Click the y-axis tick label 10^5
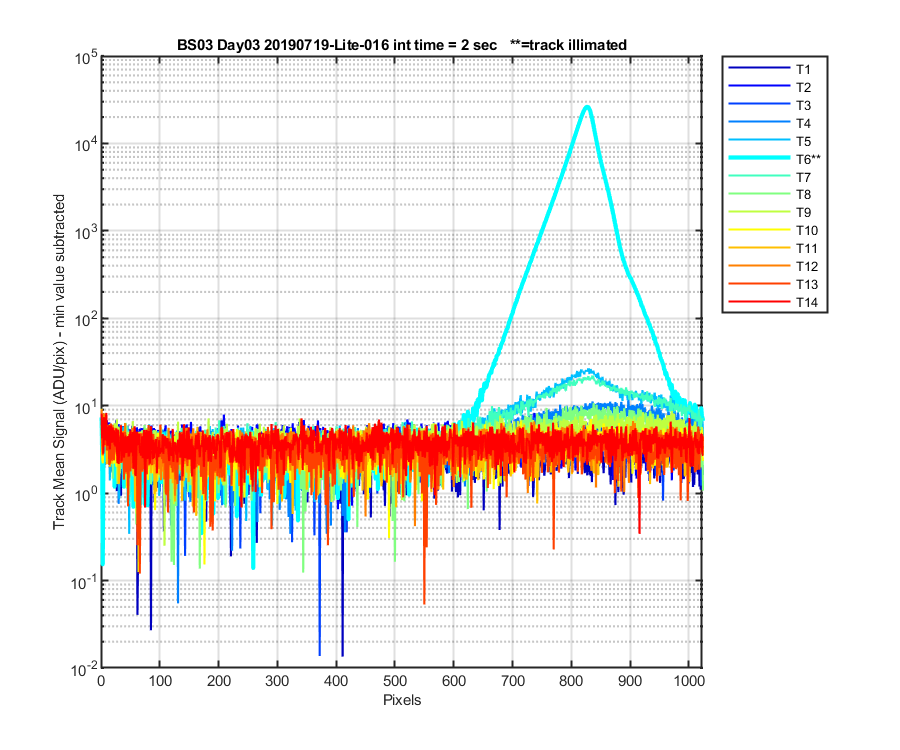This screenshot has height=750, width=900. [x=85, y=58]
